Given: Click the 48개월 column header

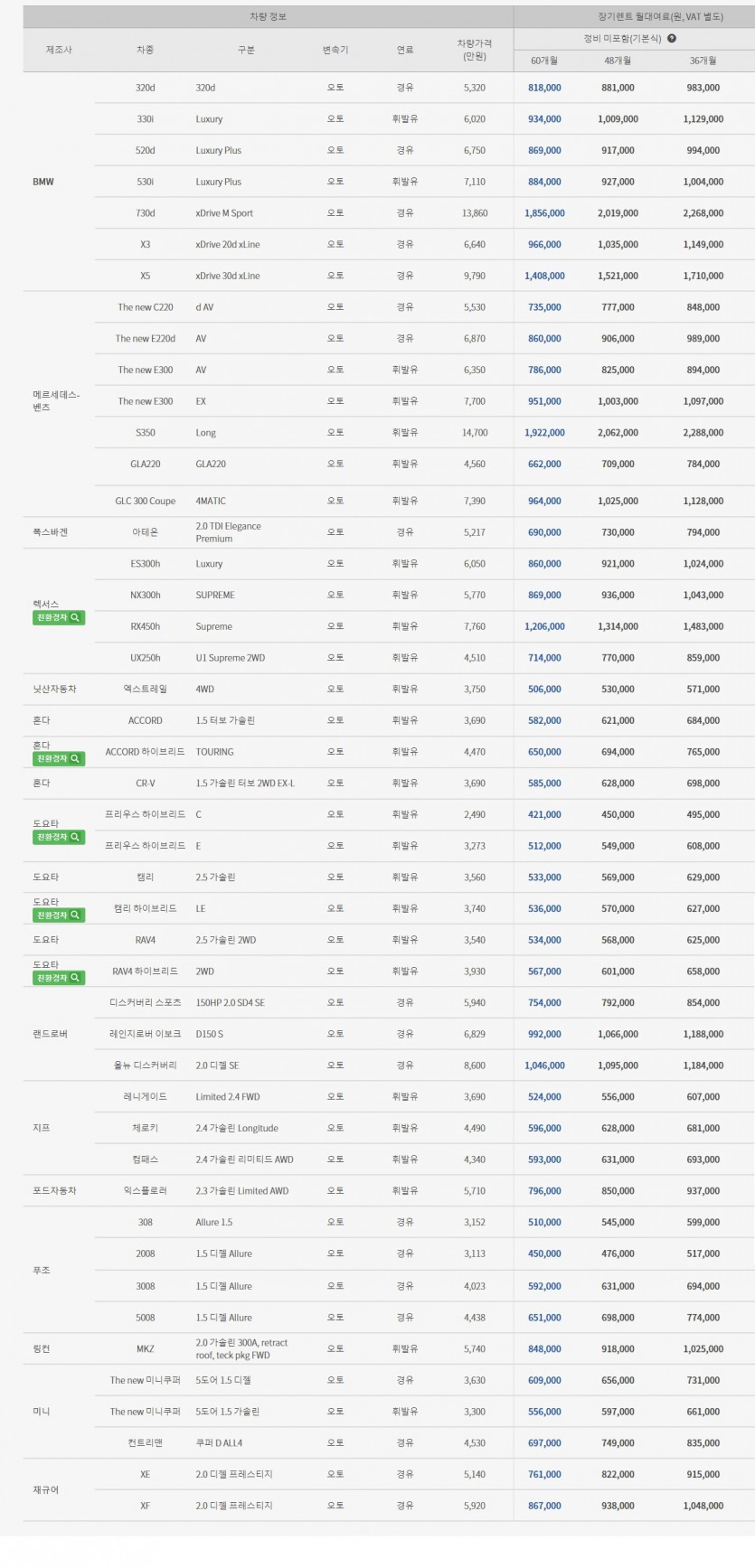Looking at the screenshot, I should pos(618,61).
